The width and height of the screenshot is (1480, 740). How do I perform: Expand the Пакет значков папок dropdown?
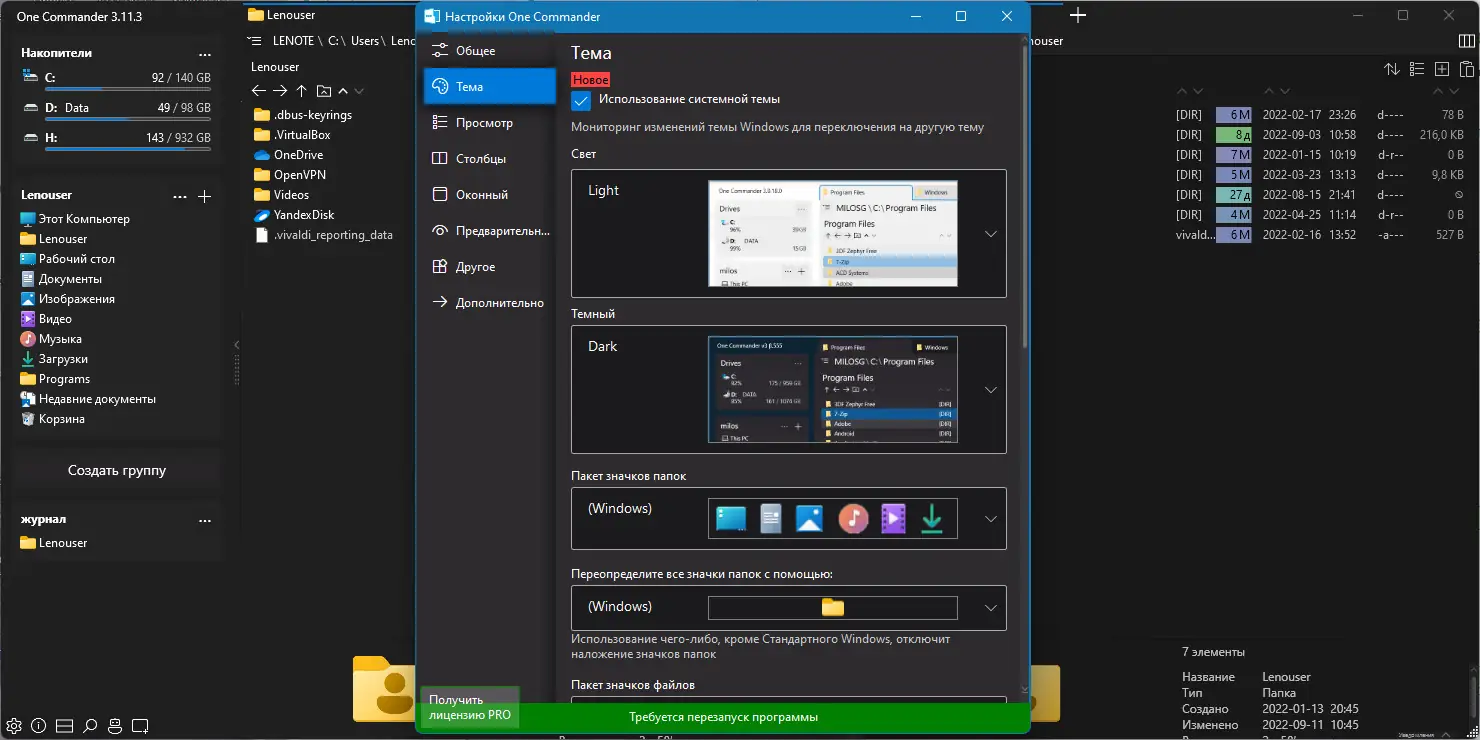point(991,519)
